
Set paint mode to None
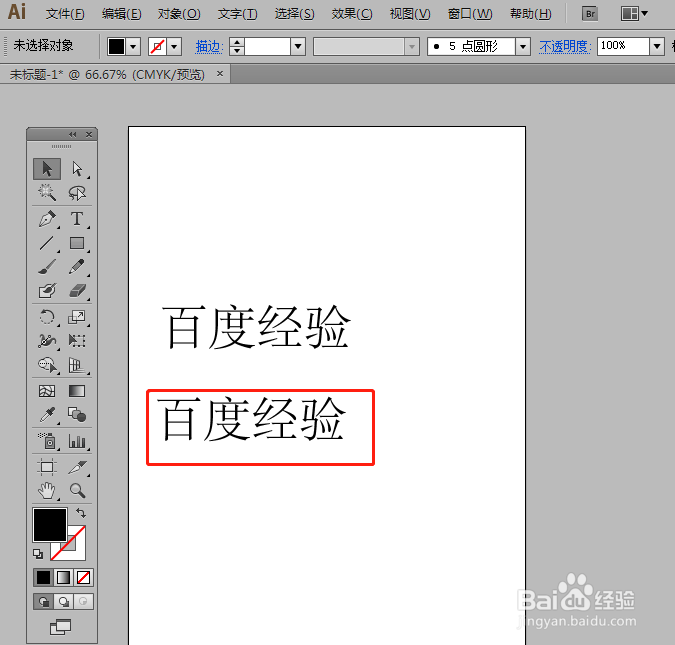[83, 577]
